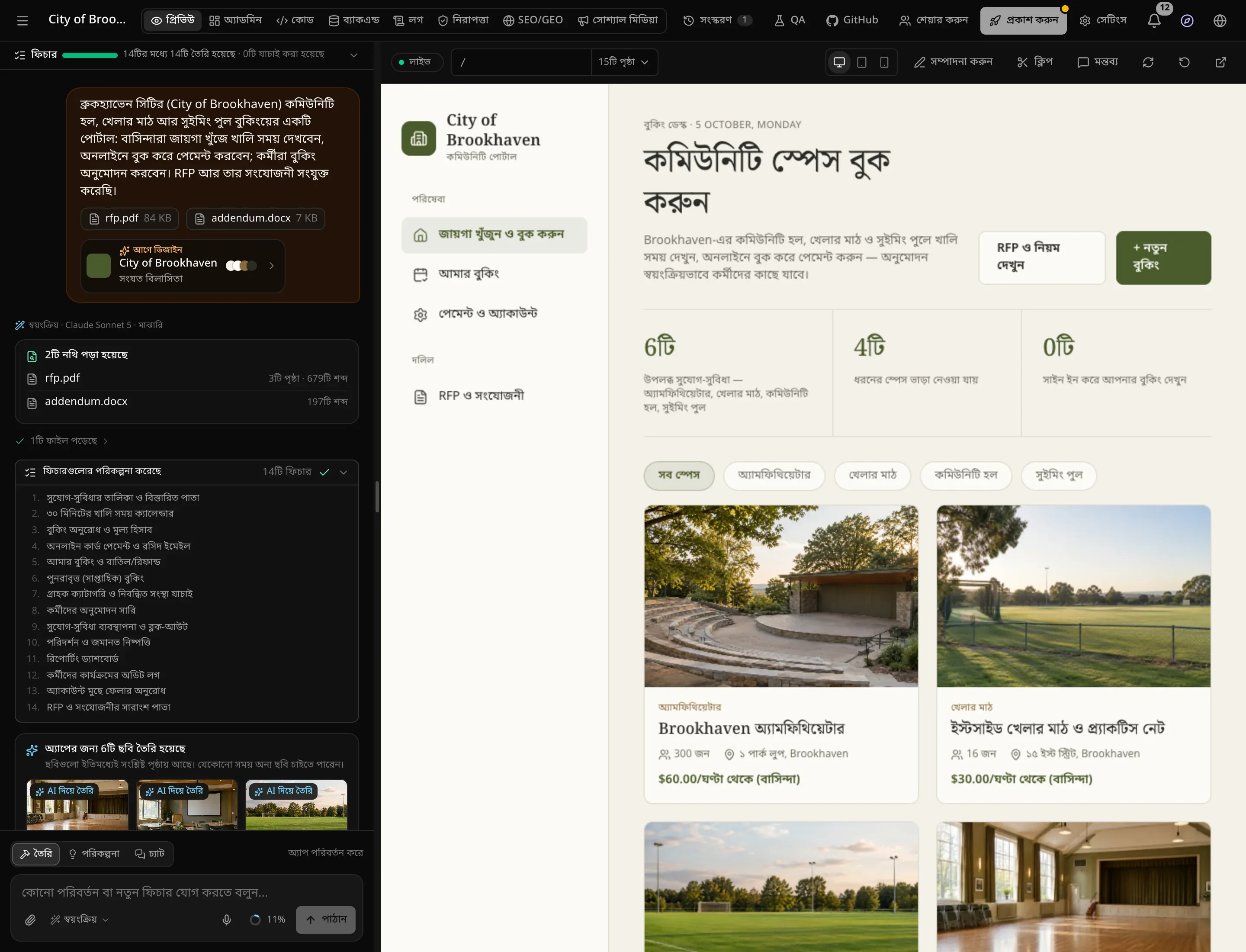Open the City of Brookhaven design card arrow
This screenshot has height=952, width=1246.
point(272,266)
